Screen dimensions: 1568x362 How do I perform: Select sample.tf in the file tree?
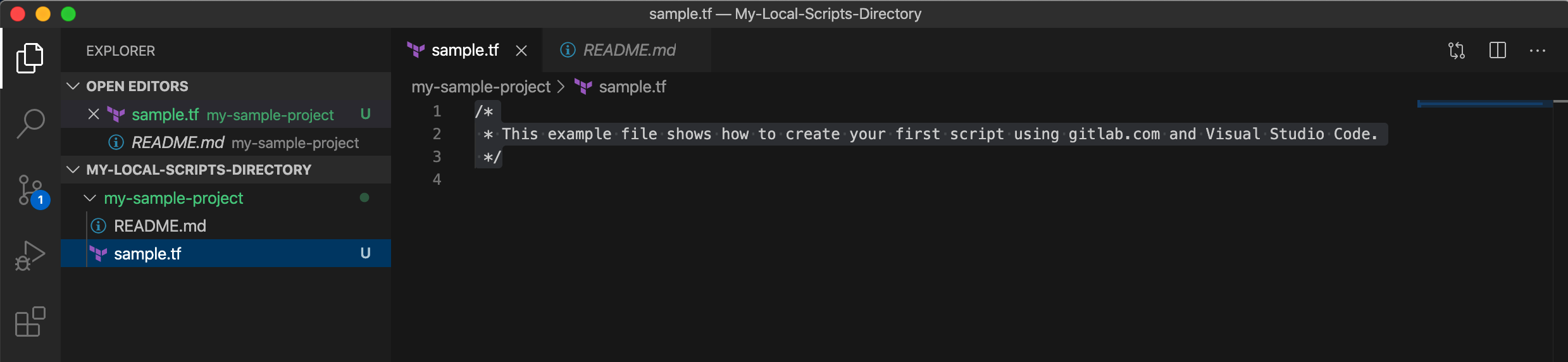pos(147,254)
